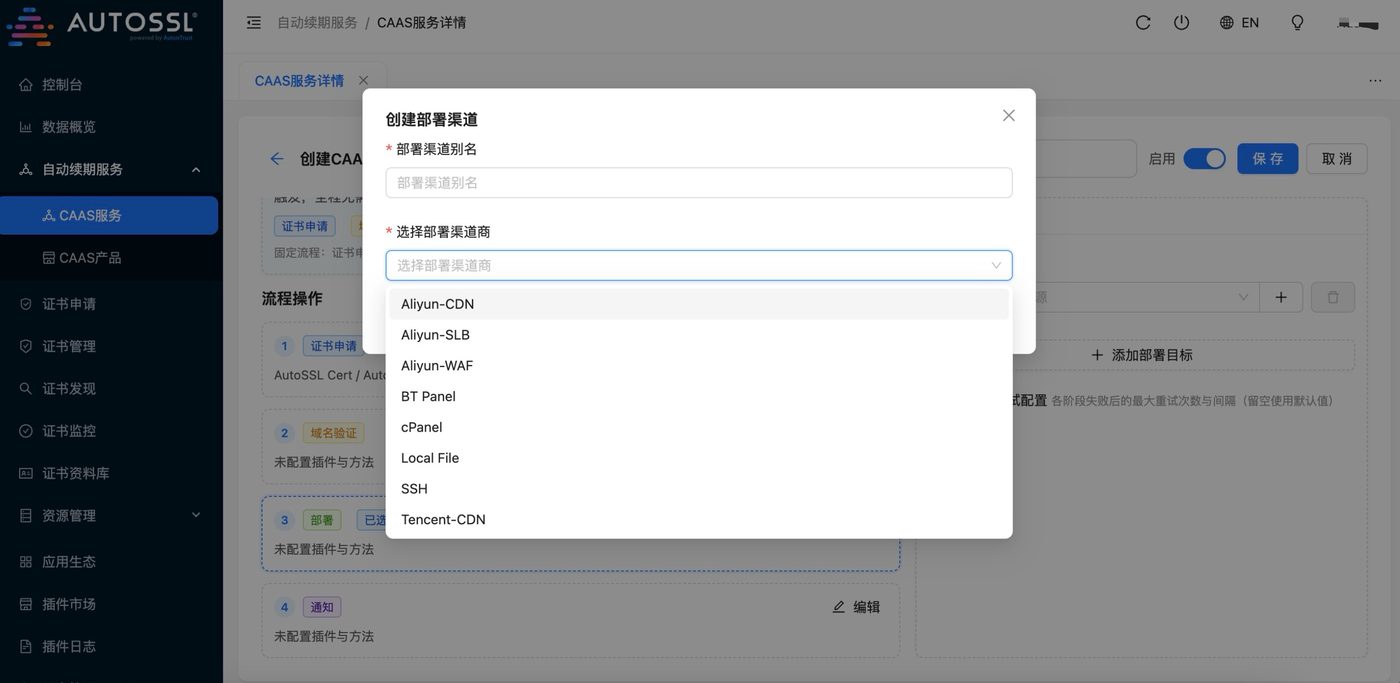Click the 取消 button
Screen dimensions: 1400x683
click(x=1337, y=158)
